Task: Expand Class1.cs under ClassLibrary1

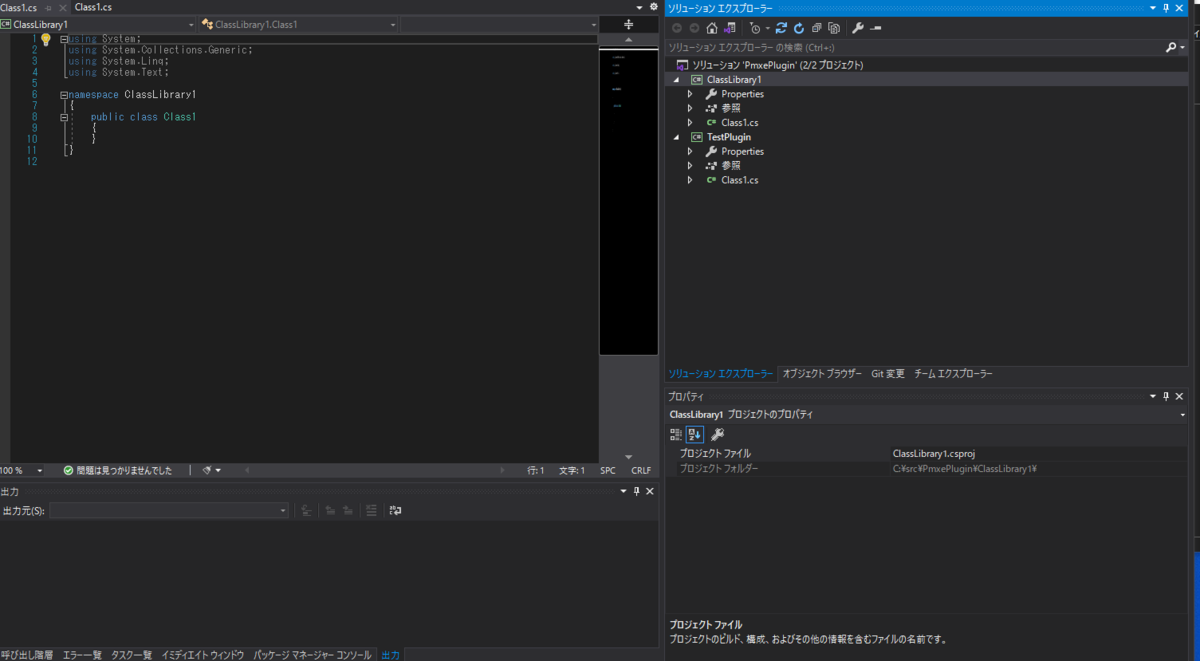Action: (689, 122)
